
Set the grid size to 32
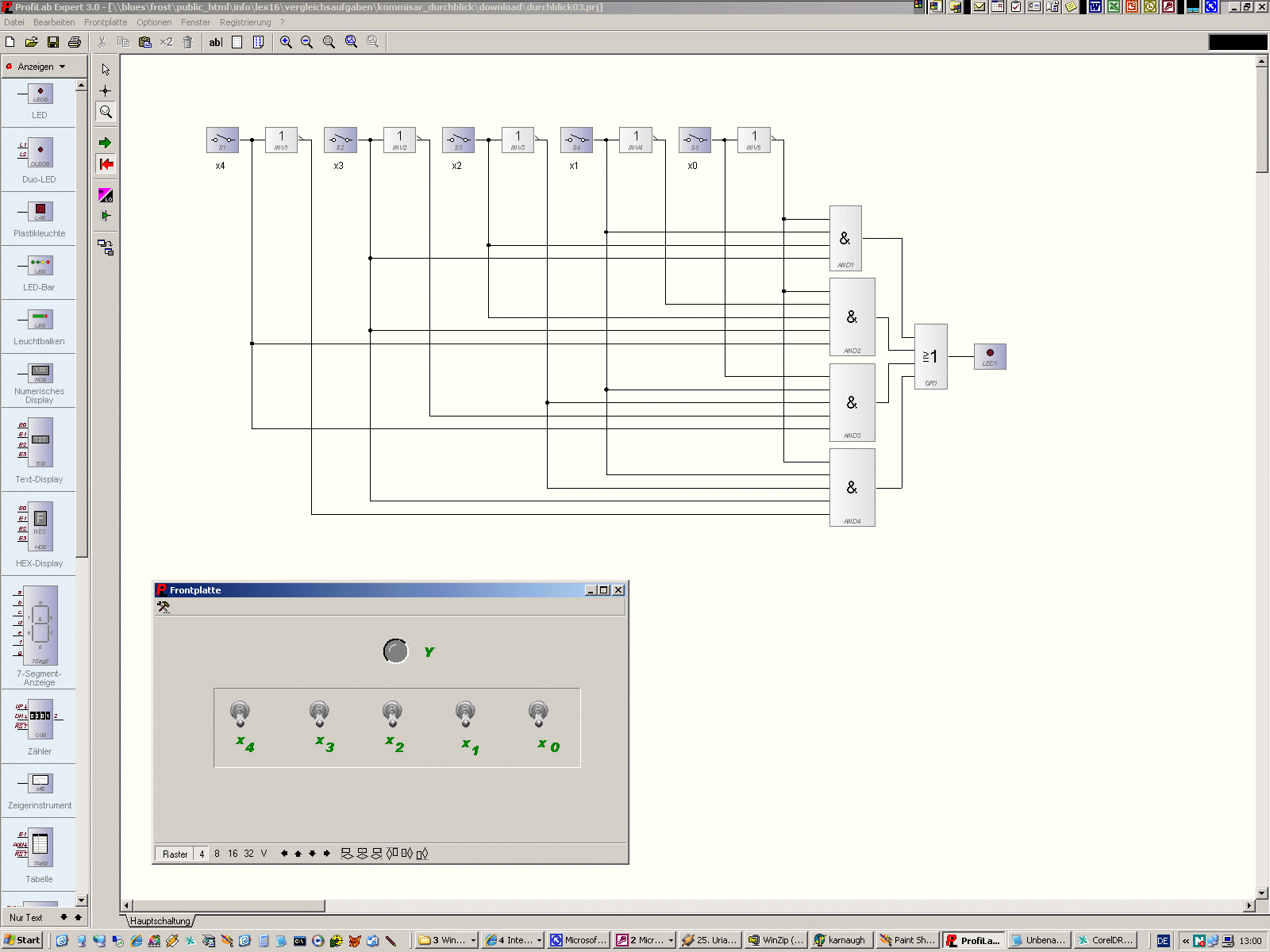point(248,854)
